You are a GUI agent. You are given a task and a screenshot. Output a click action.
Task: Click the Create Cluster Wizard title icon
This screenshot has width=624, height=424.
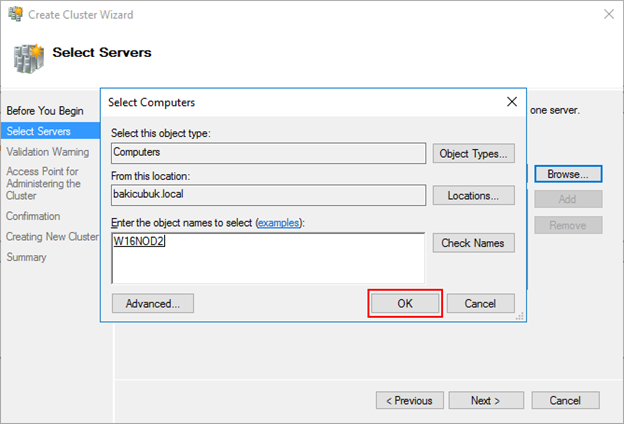[x=16, y=14]
